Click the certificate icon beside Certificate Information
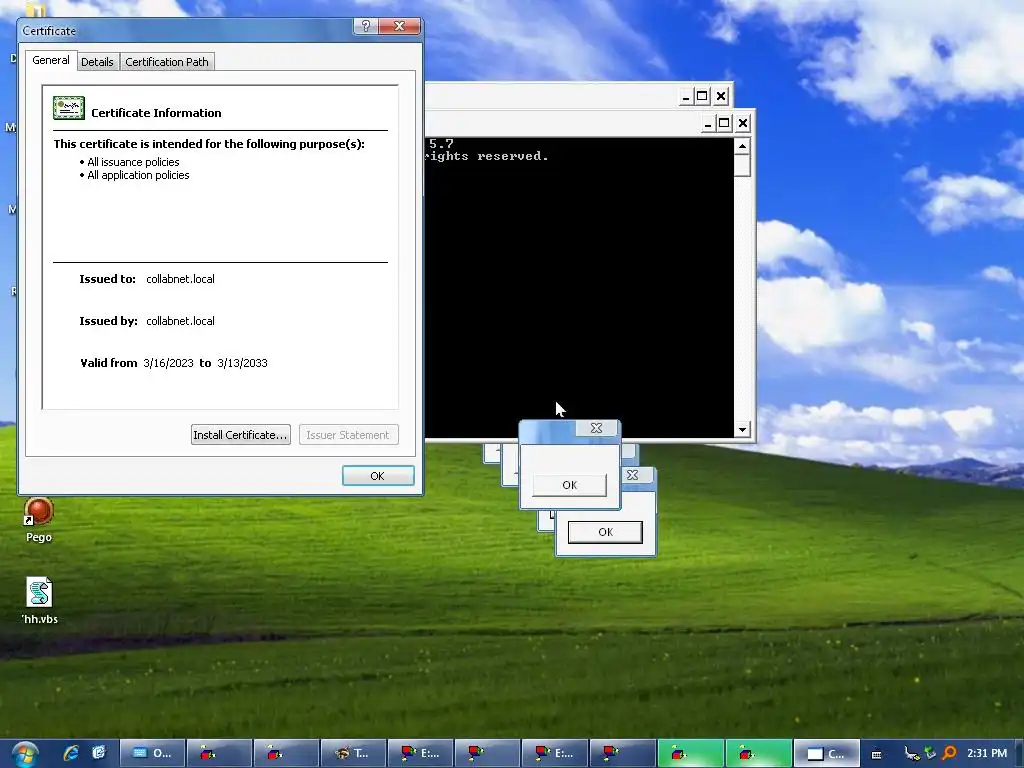1024x768 pixels. tap(69, 108)
